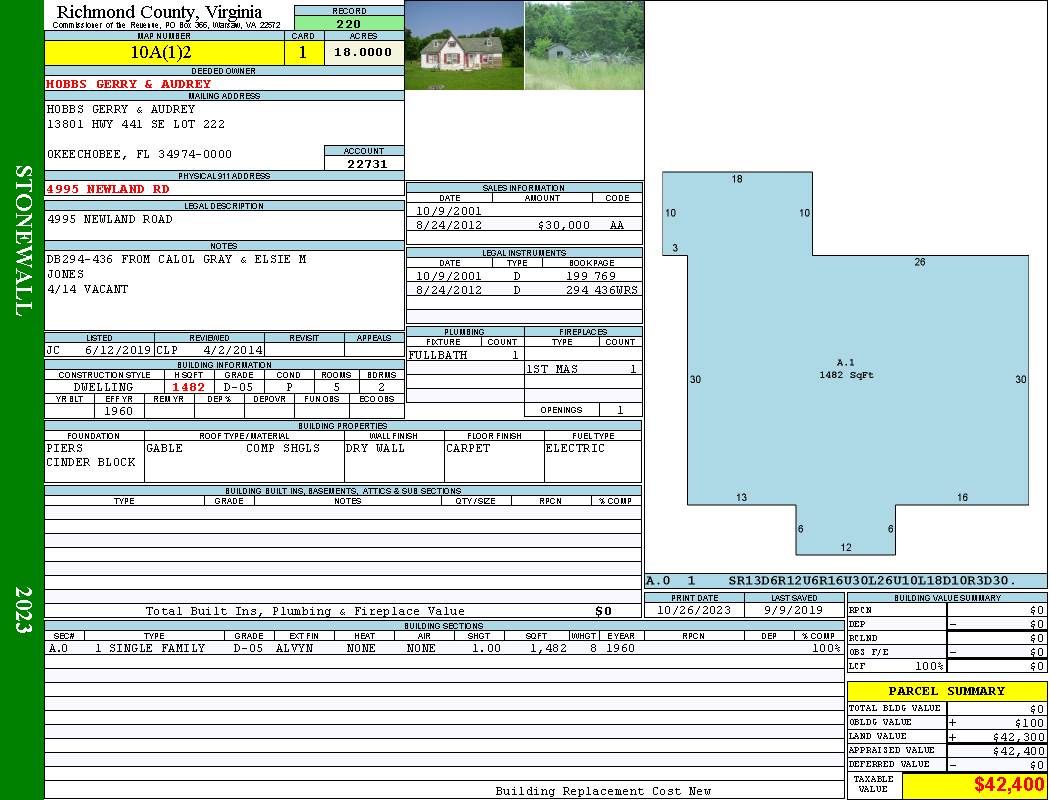Image resolution: width=1050 pixels, height=800 pixels.
Task: Click the house photo thumbnail
Action: click(465, 45)
